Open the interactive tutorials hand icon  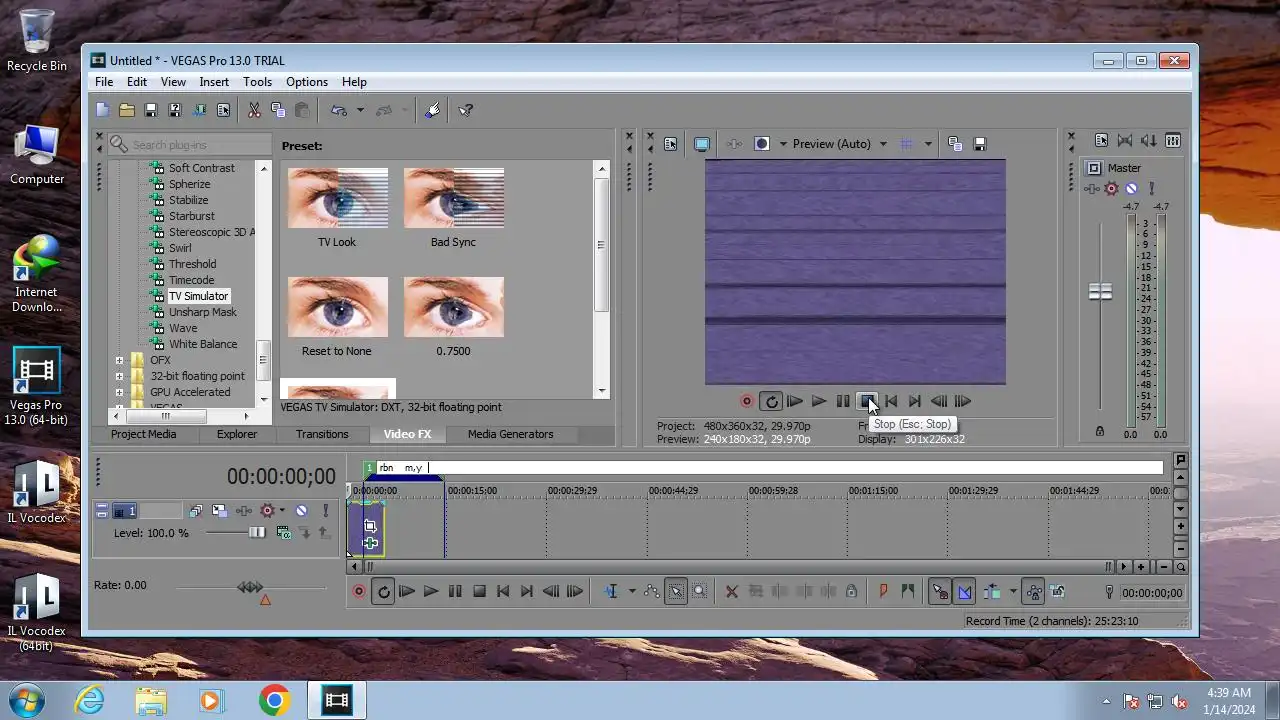pyautogui.click(x=432, y=110)
